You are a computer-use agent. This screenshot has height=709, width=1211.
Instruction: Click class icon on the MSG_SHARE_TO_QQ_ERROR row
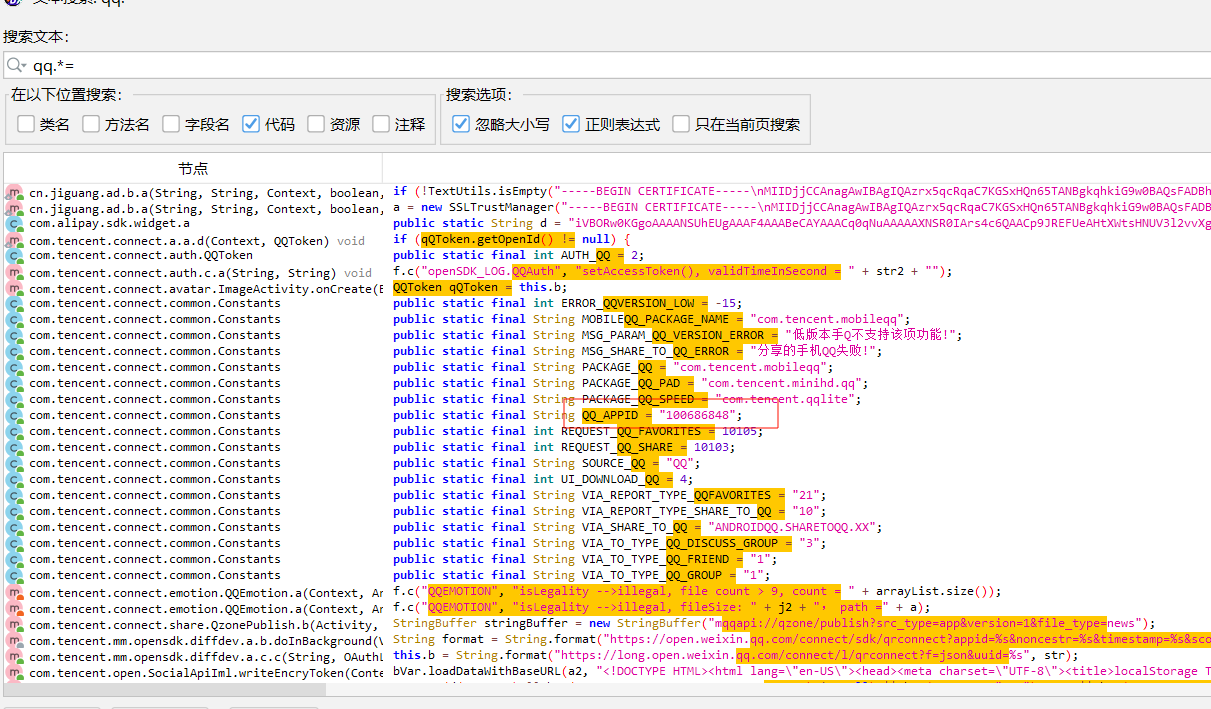tap(15, 351)
